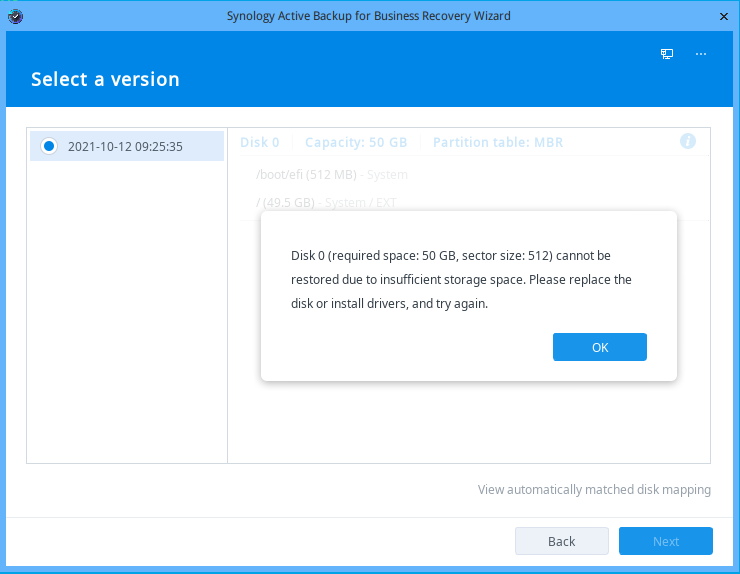This screenshot has height=574, width=740.
Task: Click Partition table: MBR text
Action: tap(498, 142)
